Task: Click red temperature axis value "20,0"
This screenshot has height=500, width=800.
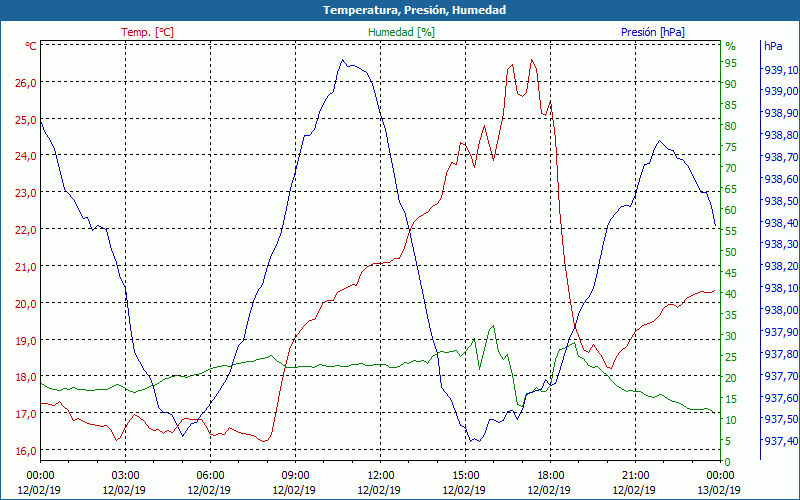Action: (x=25, y=304)
